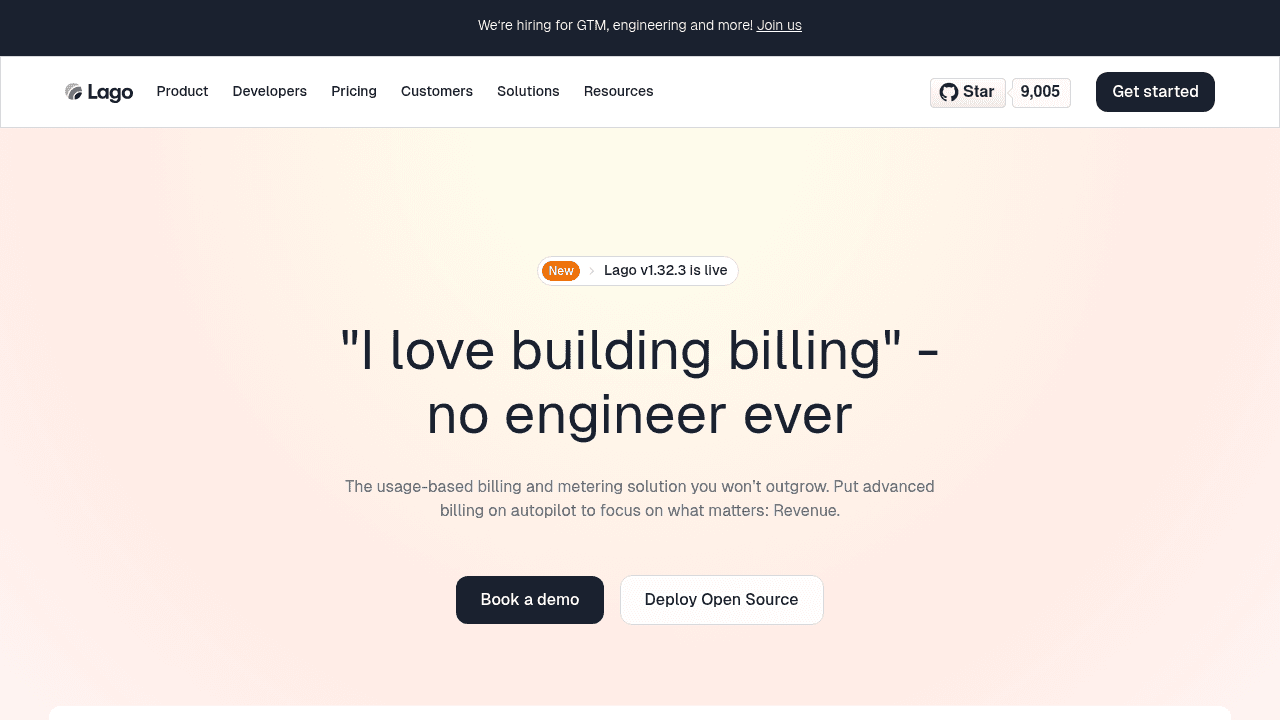
Task: Click the orange New badge
Action: pyautogui.click(x=561, y=271)
